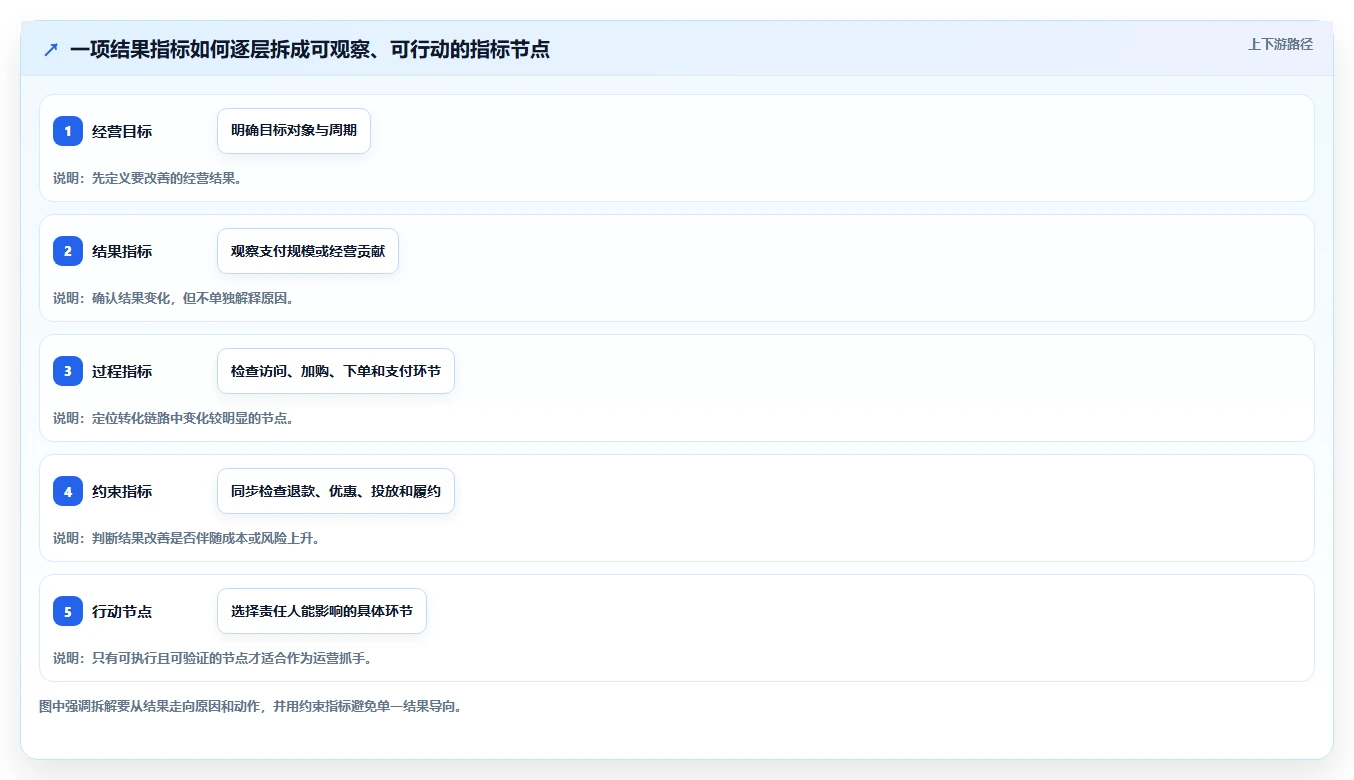1354x780 pixels.
Task: Select the 结果指标 step label
Action: click(122, 251)
